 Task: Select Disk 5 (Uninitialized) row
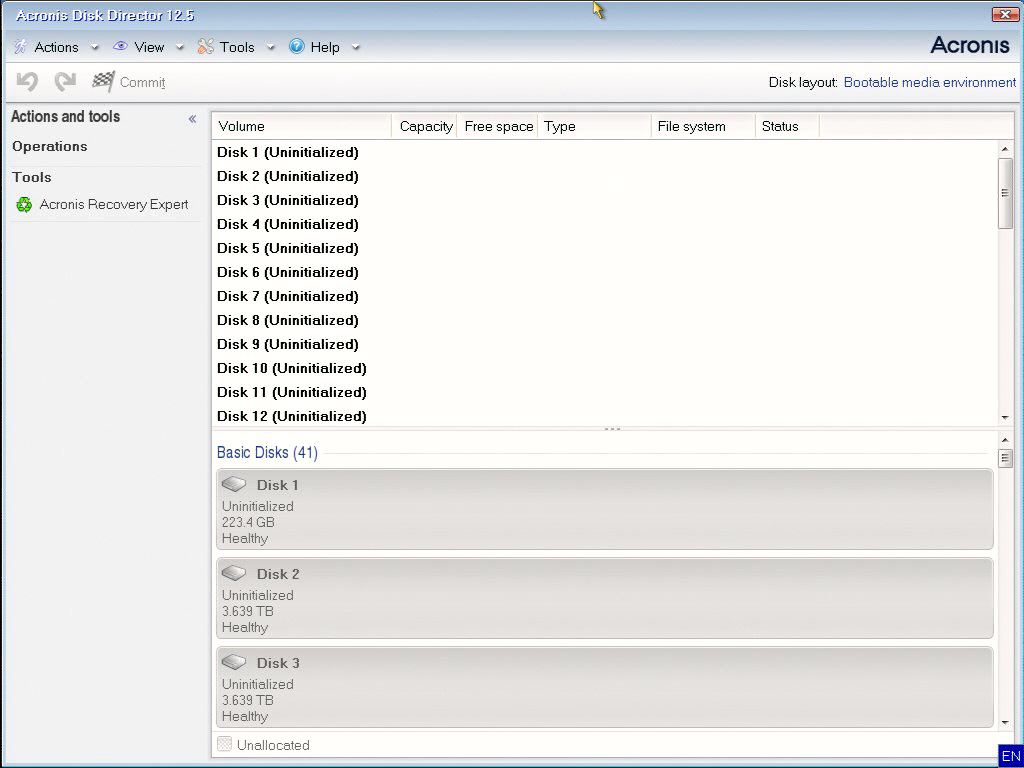click(x=605, y=248)
